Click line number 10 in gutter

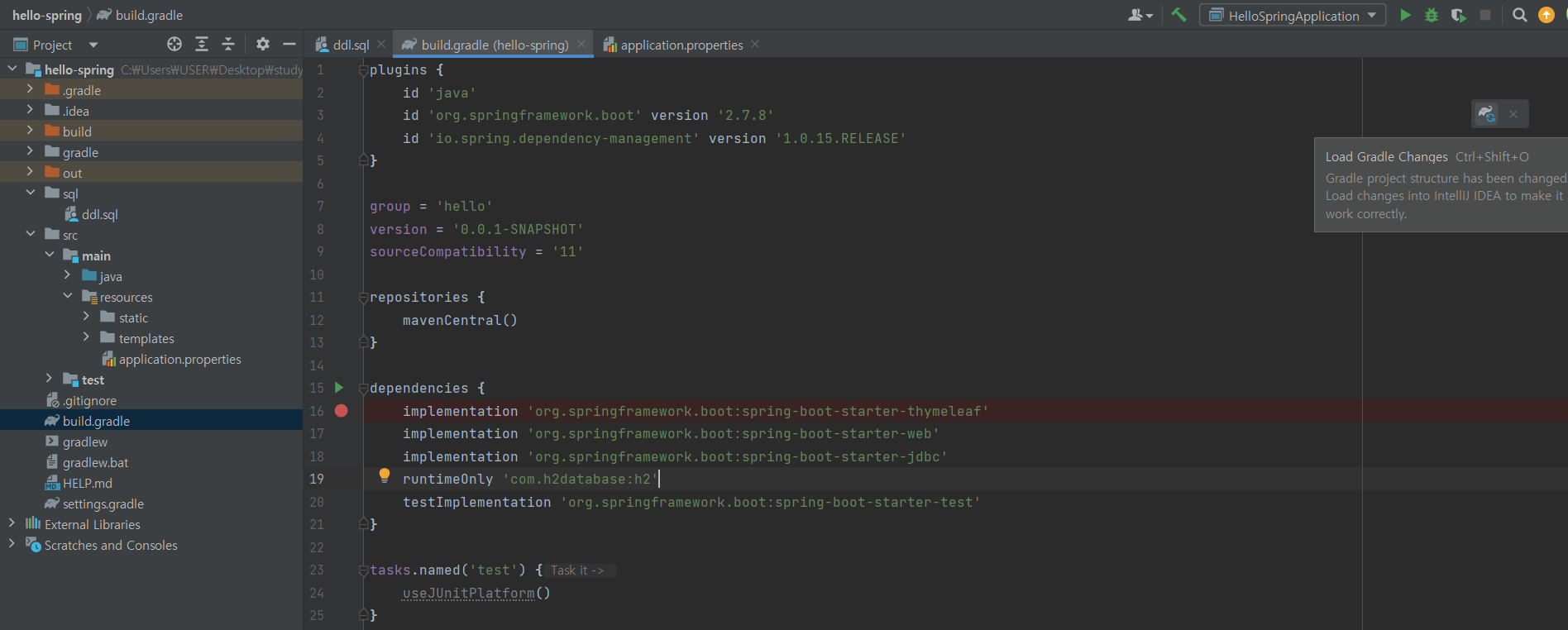click(x=317, y=274)
